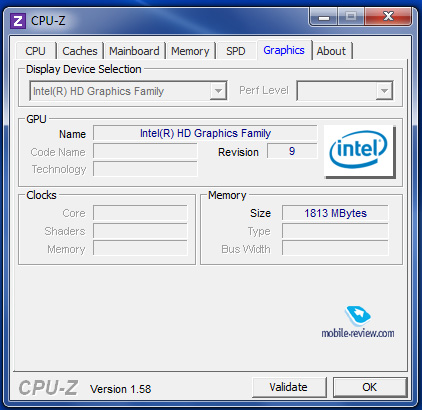Click the GPU Name field
Viewport: 422px width, 410px height.
pos(205,133)
